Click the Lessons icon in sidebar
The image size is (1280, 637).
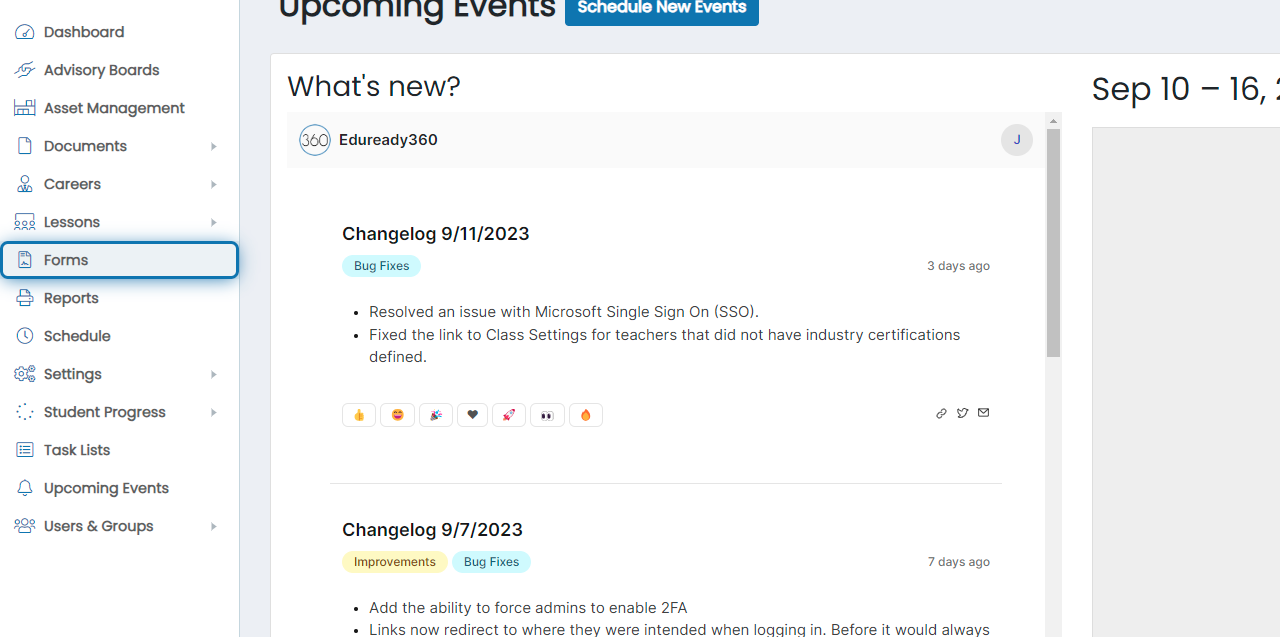click(25, 222)
